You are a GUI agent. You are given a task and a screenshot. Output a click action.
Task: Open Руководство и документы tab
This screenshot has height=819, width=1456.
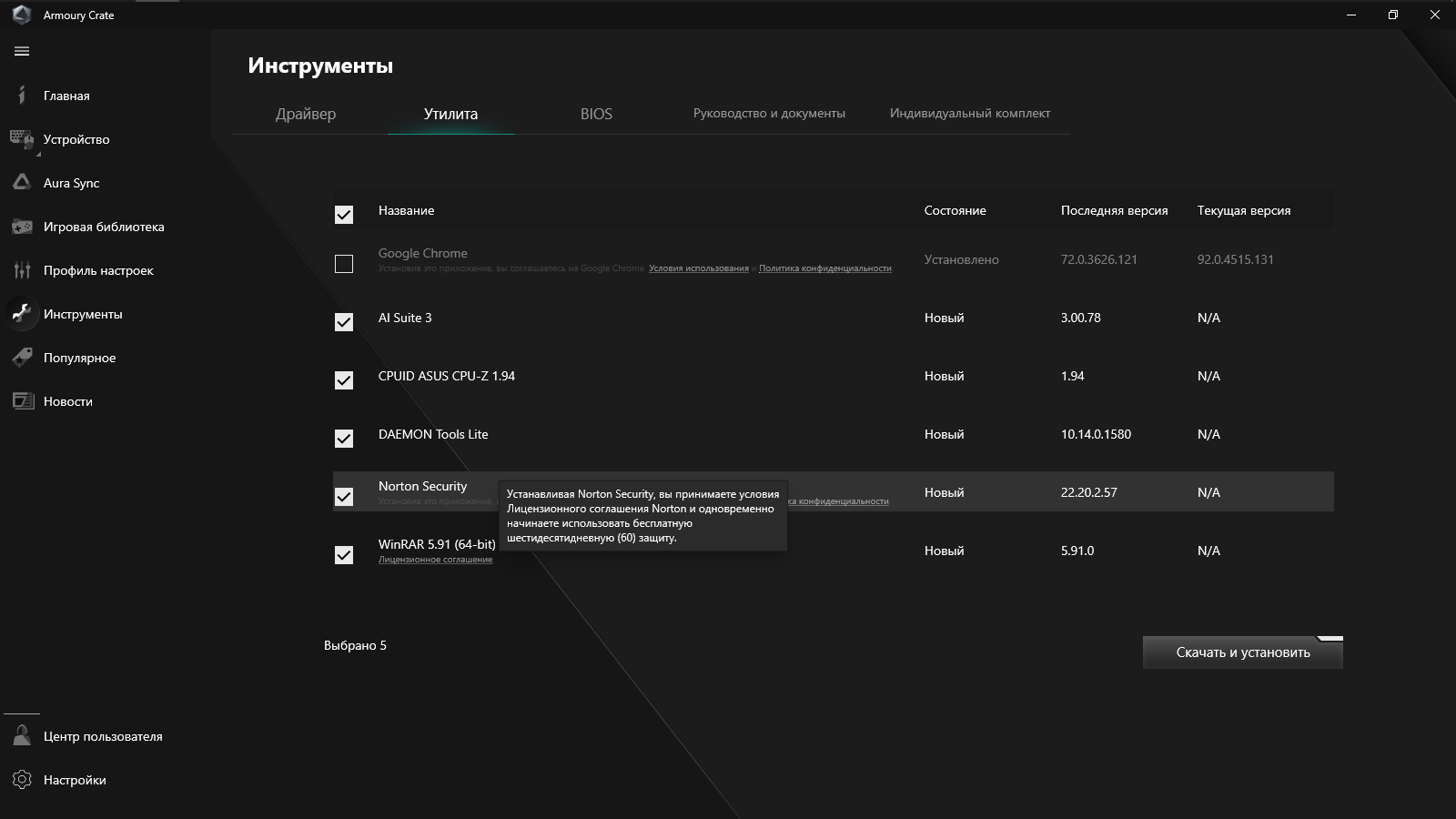(x=769, y=114)
